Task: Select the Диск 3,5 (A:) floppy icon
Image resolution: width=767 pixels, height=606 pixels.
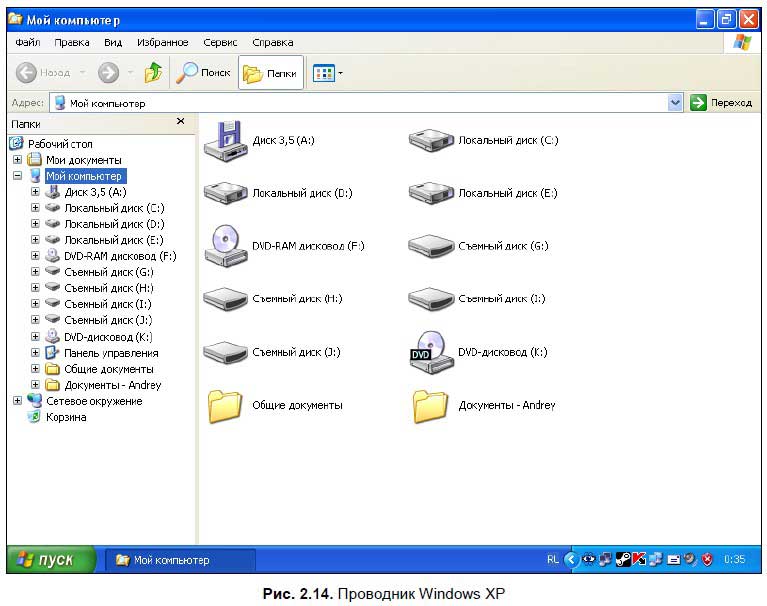Action: [x=226, y=141]
